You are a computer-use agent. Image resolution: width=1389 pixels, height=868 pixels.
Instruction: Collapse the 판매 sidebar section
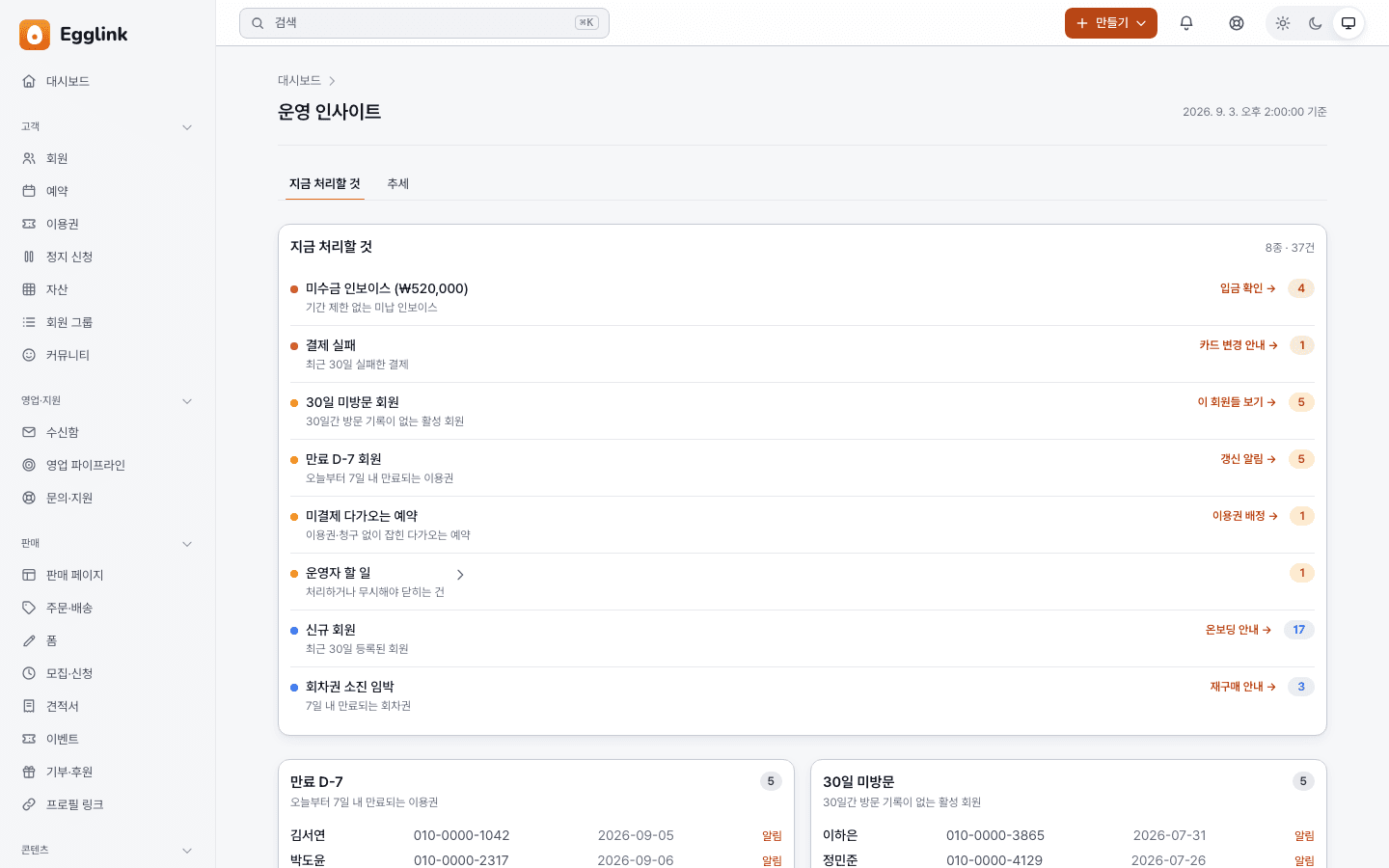187,544
